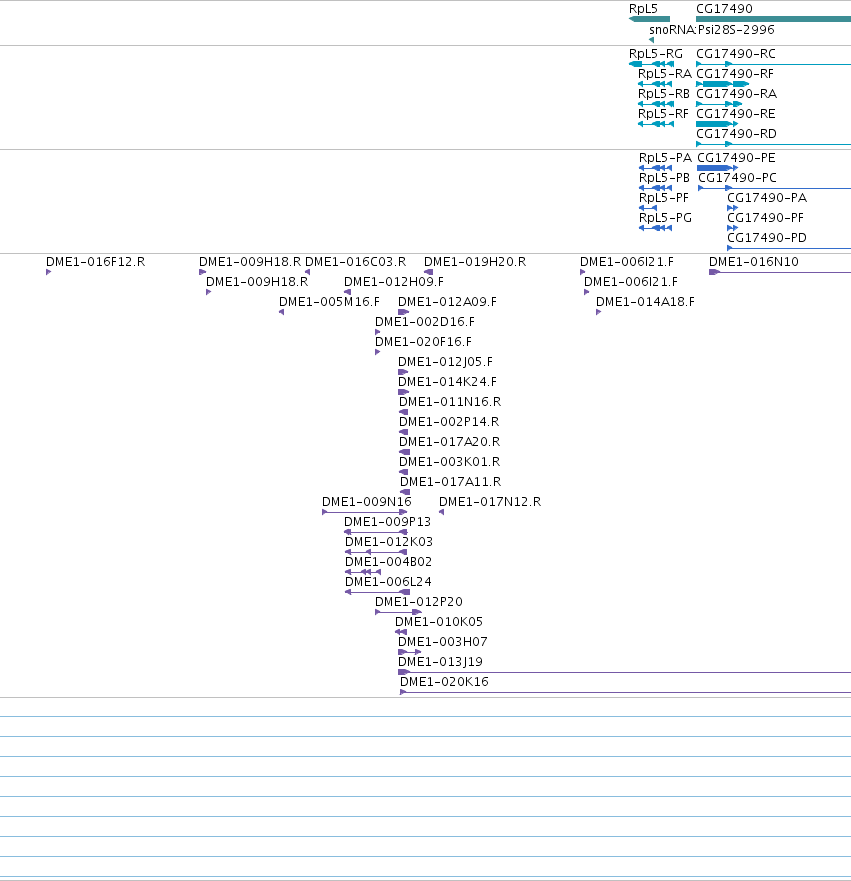This screenshot has height=881, width=851.
Task: Select the DME1-016F12.R read
Action: [49, 272]
